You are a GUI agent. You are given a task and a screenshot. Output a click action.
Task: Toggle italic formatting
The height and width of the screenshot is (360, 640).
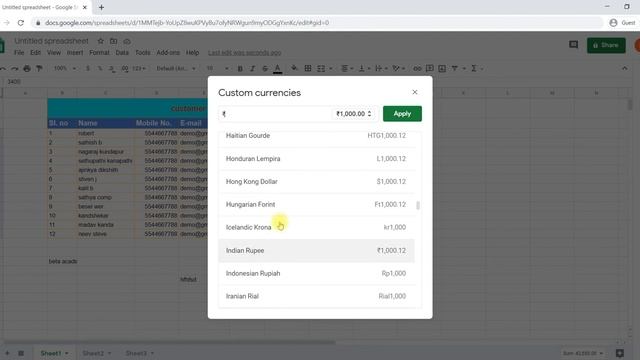(252, 69)
